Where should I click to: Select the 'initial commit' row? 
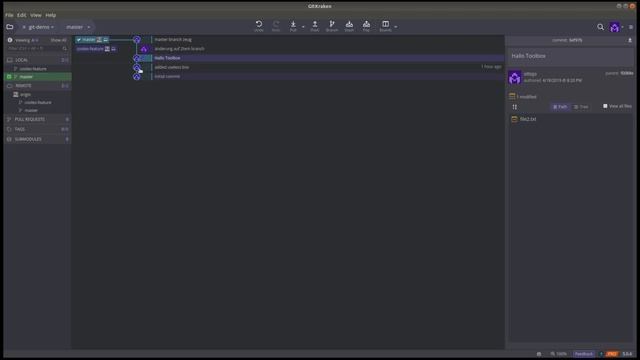[x=328, y=76]
